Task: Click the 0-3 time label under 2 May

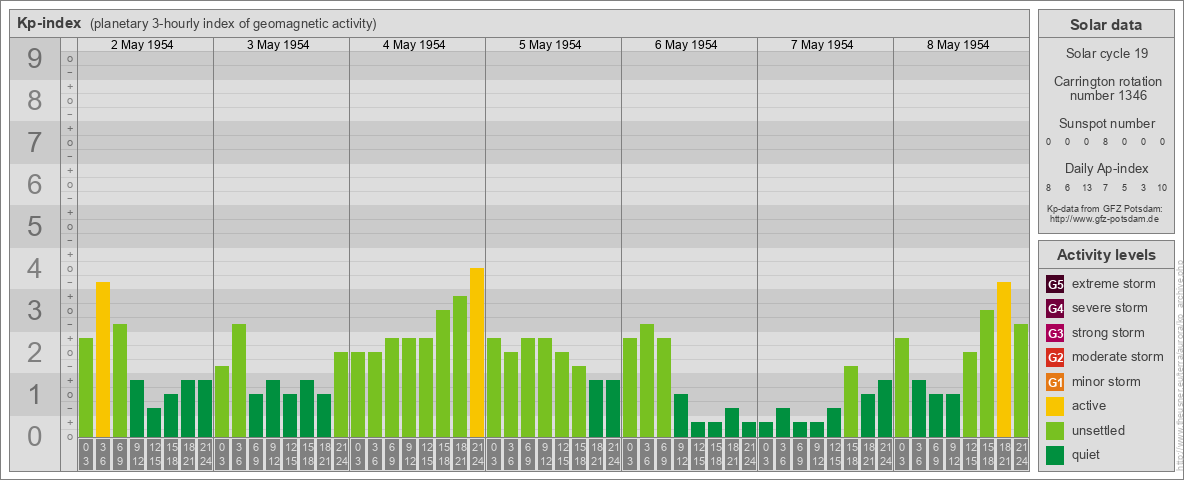Action: click(x=86, y=454)
